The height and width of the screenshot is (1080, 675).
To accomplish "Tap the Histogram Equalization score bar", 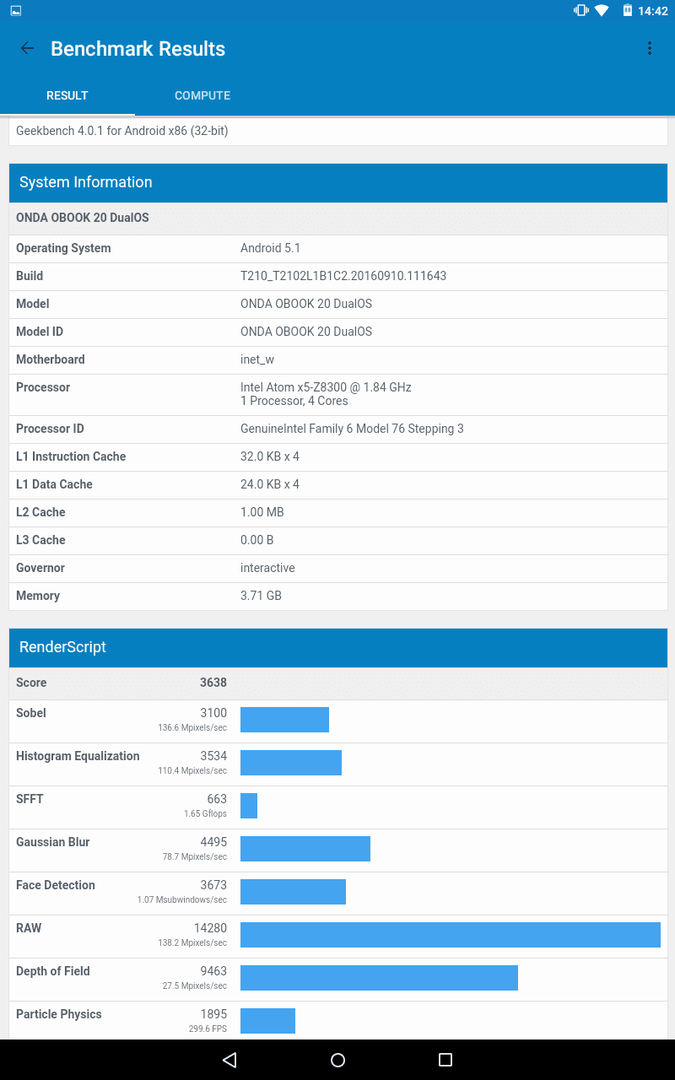I will point(291,762).
